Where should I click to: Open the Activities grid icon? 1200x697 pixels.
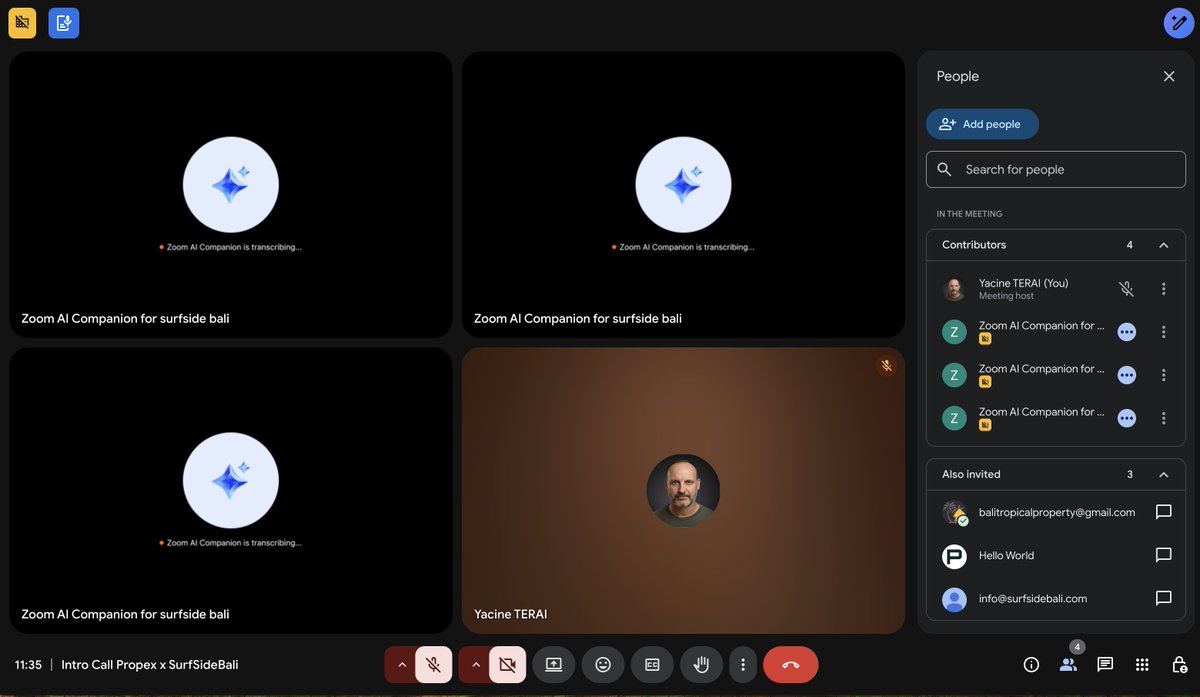(1142, 665)
